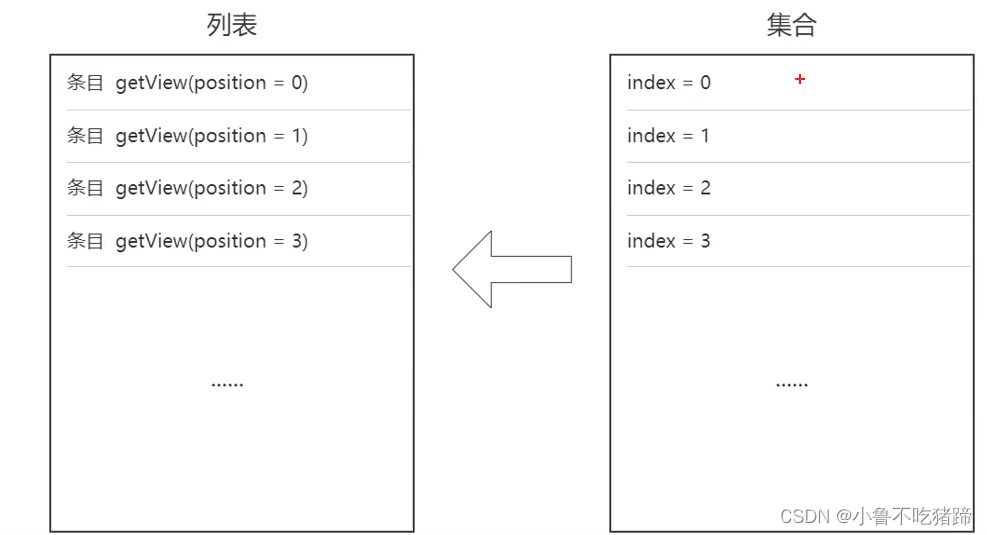Select the index = 1 entry
The image size is (987, 535).
coord(668,136)
